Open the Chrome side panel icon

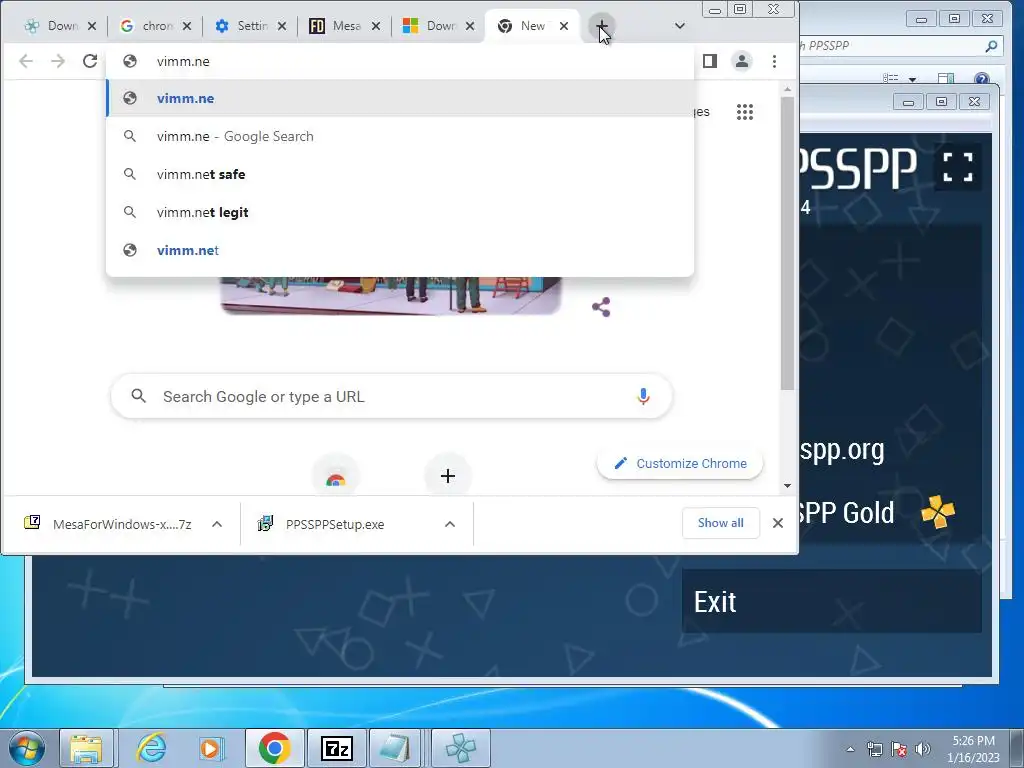pyautogui.click(x=710, y=61)
